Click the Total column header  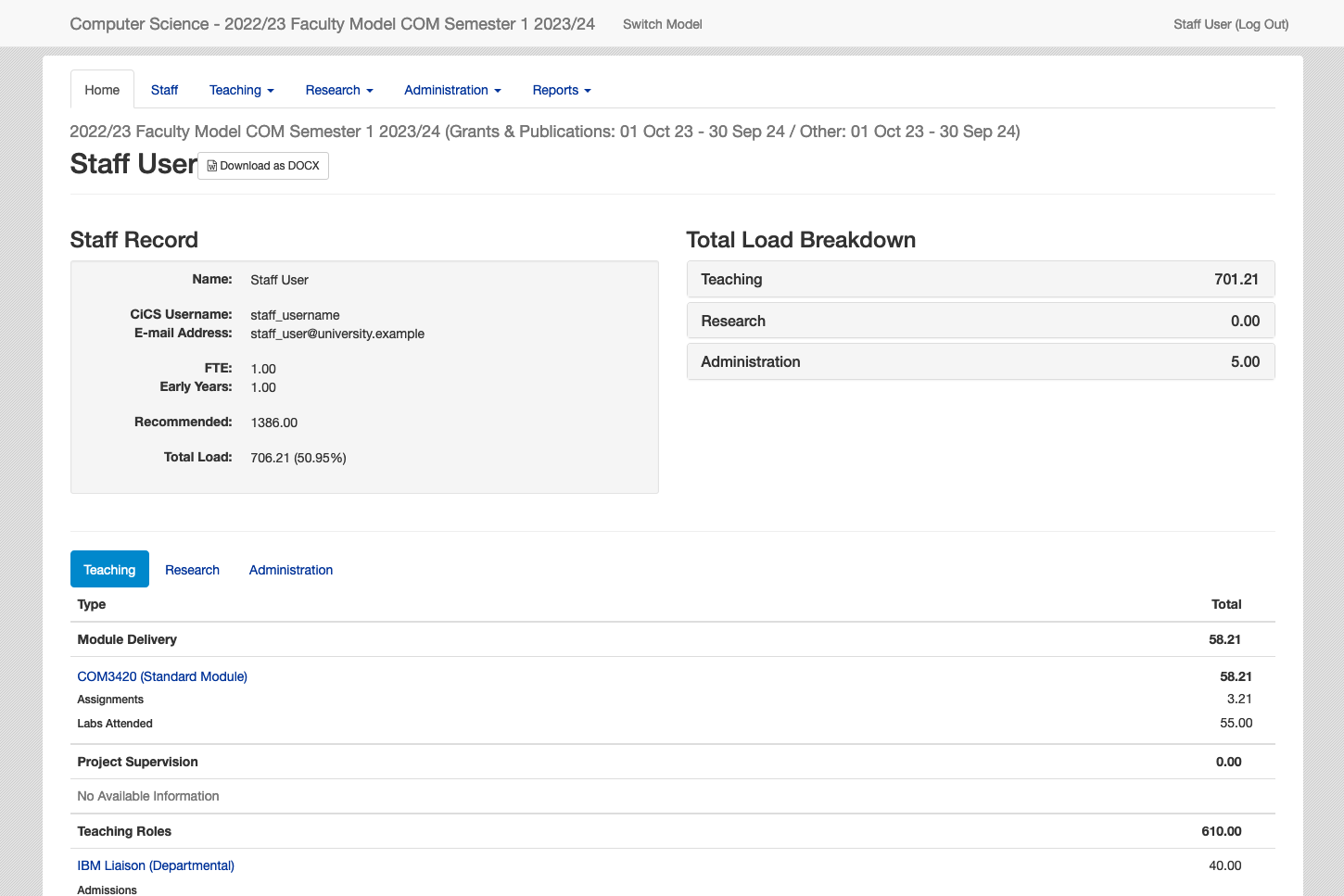click(x=1226, y=604)
